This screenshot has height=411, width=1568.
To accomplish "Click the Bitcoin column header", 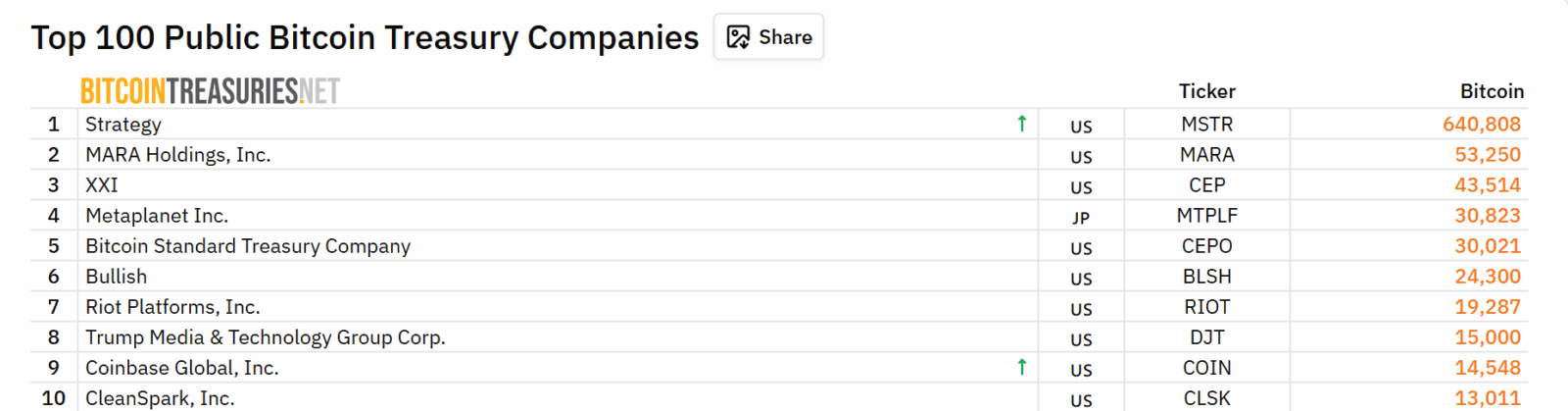I will [x=1492, y=91].
